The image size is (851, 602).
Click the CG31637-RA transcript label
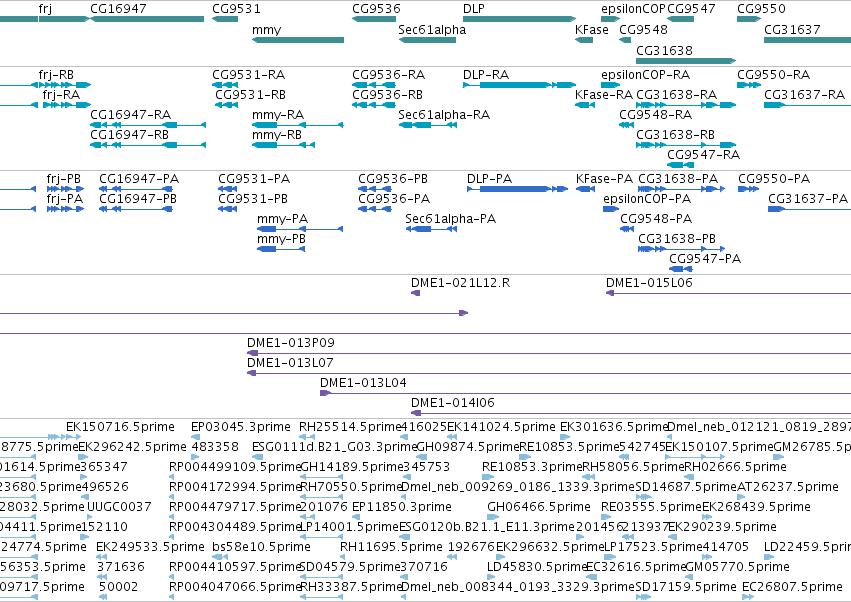804,95
